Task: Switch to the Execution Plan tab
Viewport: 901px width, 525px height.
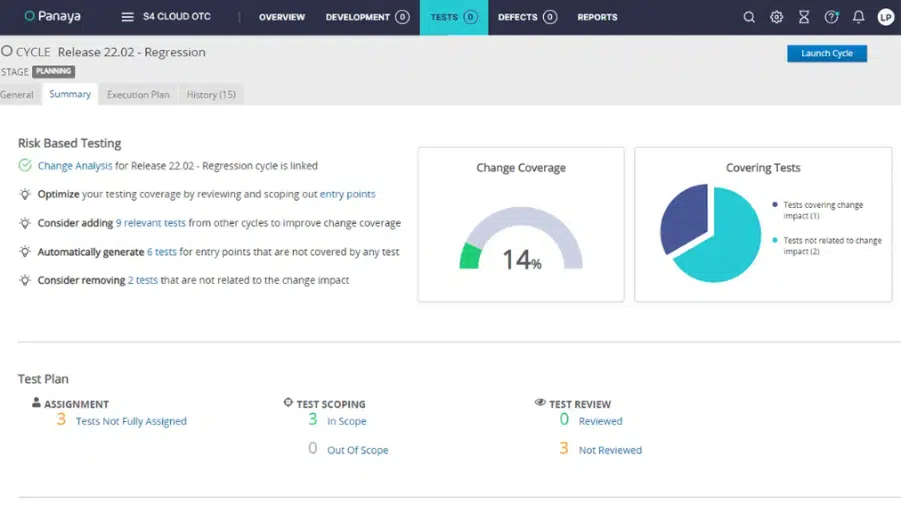Action: click(138, 94)
